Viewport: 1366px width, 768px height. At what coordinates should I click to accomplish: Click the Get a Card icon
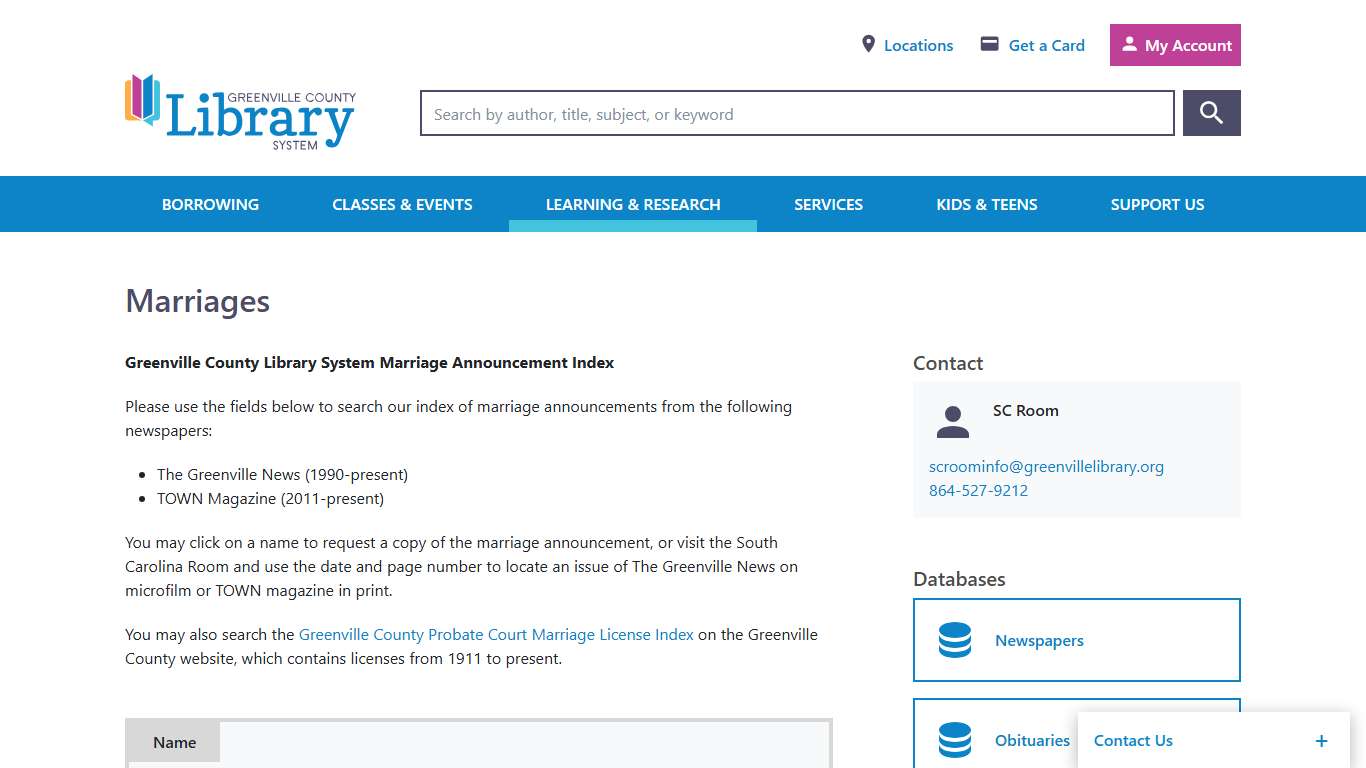[989, 45]
